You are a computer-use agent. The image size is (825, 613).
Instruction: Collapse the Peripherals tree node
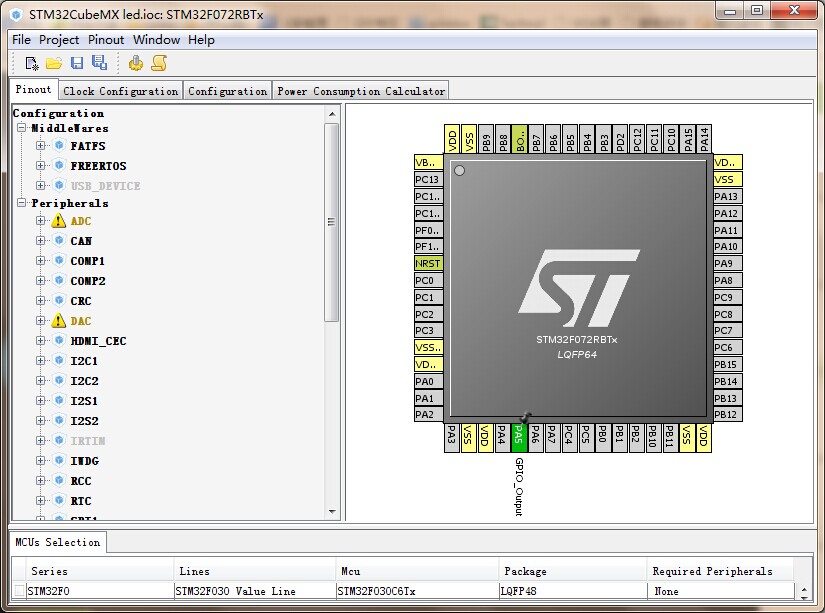22,203
